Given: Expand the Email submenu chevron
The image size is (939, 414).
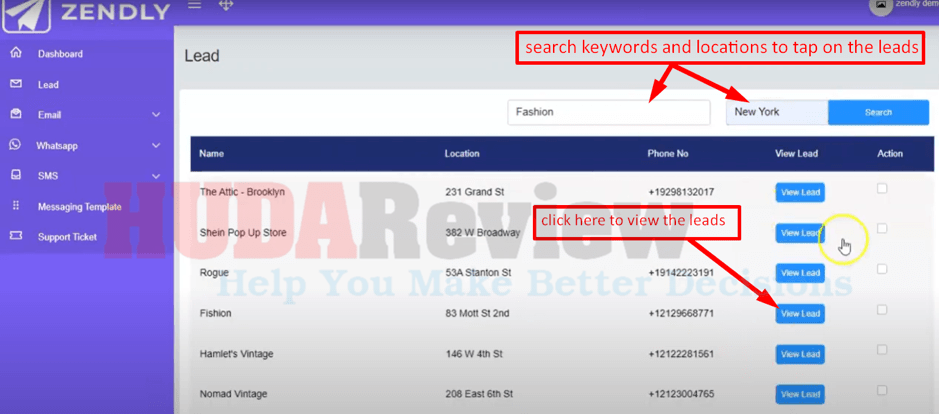Looking at the screenshot, I should tap(156, 114).
